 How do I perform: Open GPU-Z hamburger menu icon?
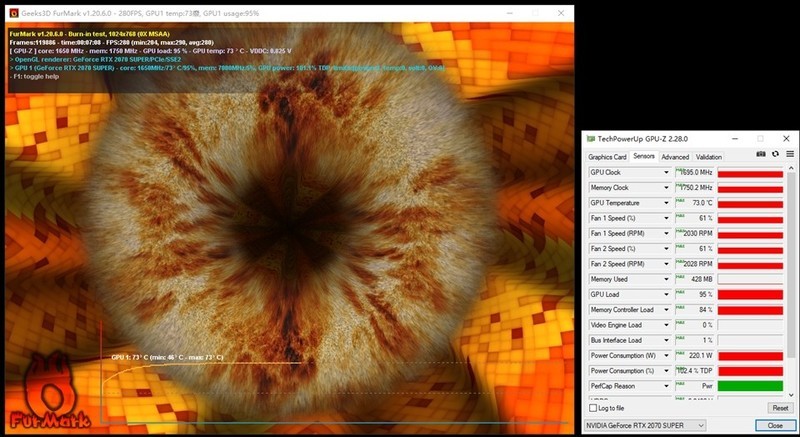pyautogui.click(x=790, y=154)
